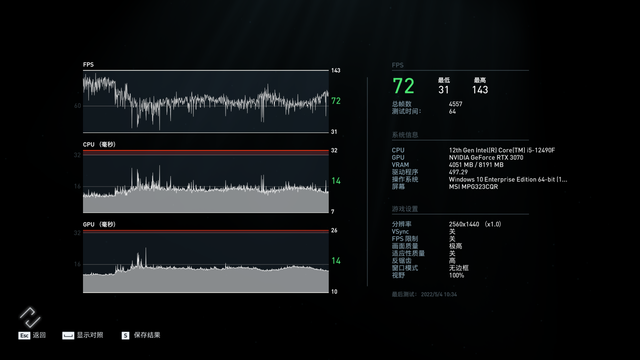Click the 26 axis label on GPU graph

pyautogui.click(x=334, y=231)
